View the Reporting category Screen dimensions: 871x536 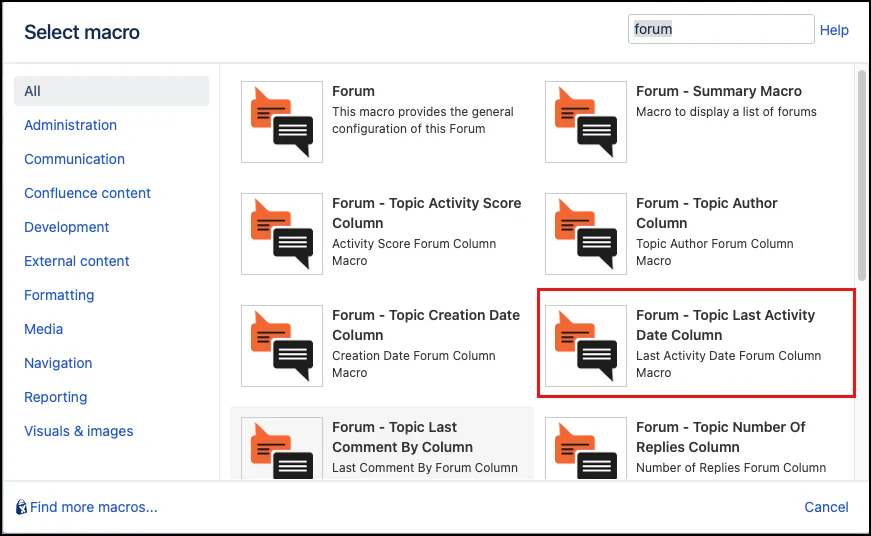(56, 397)
